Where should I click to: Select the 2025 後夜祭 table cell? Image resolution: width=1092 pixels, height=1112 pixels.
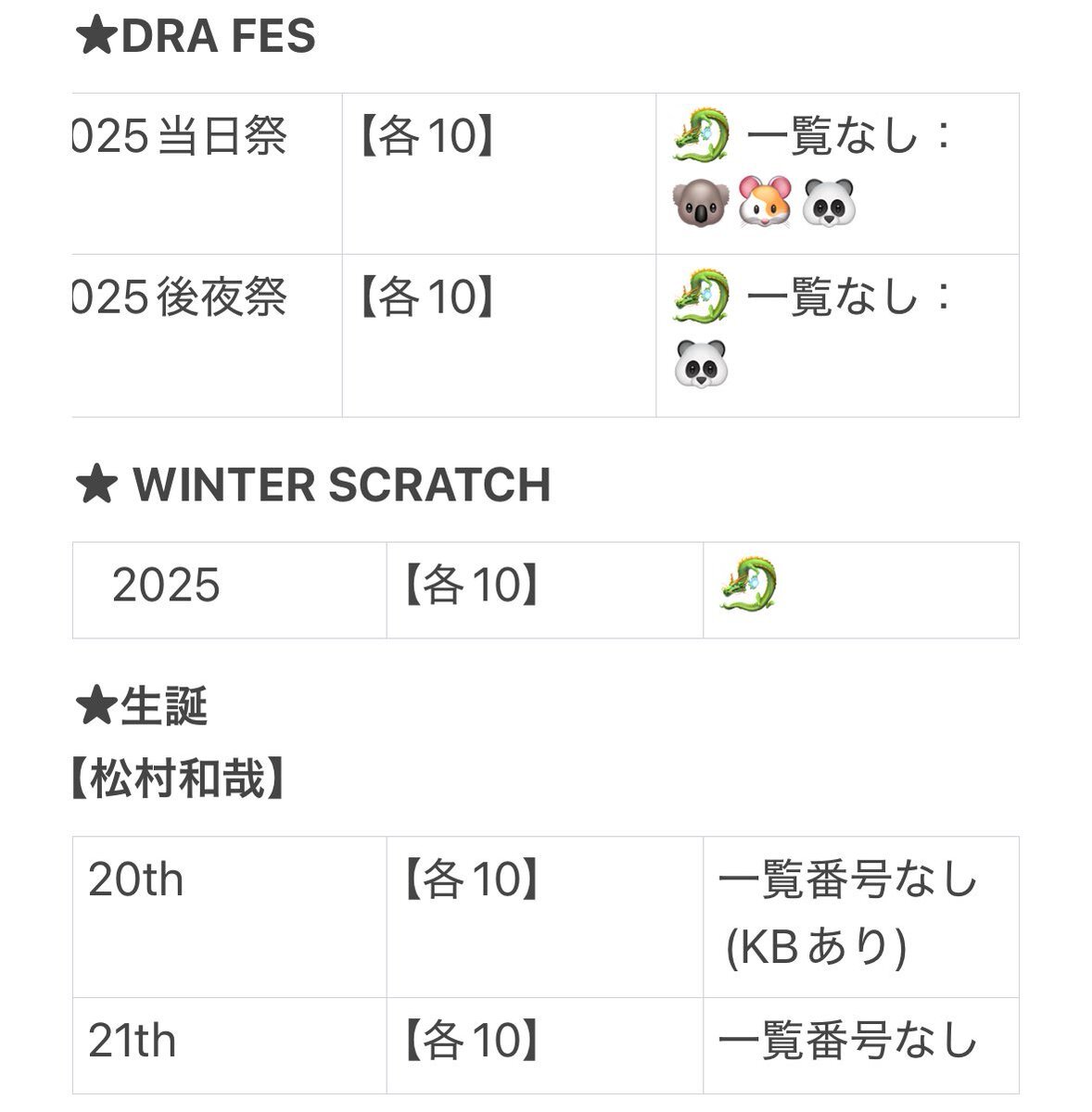(180, 298)
